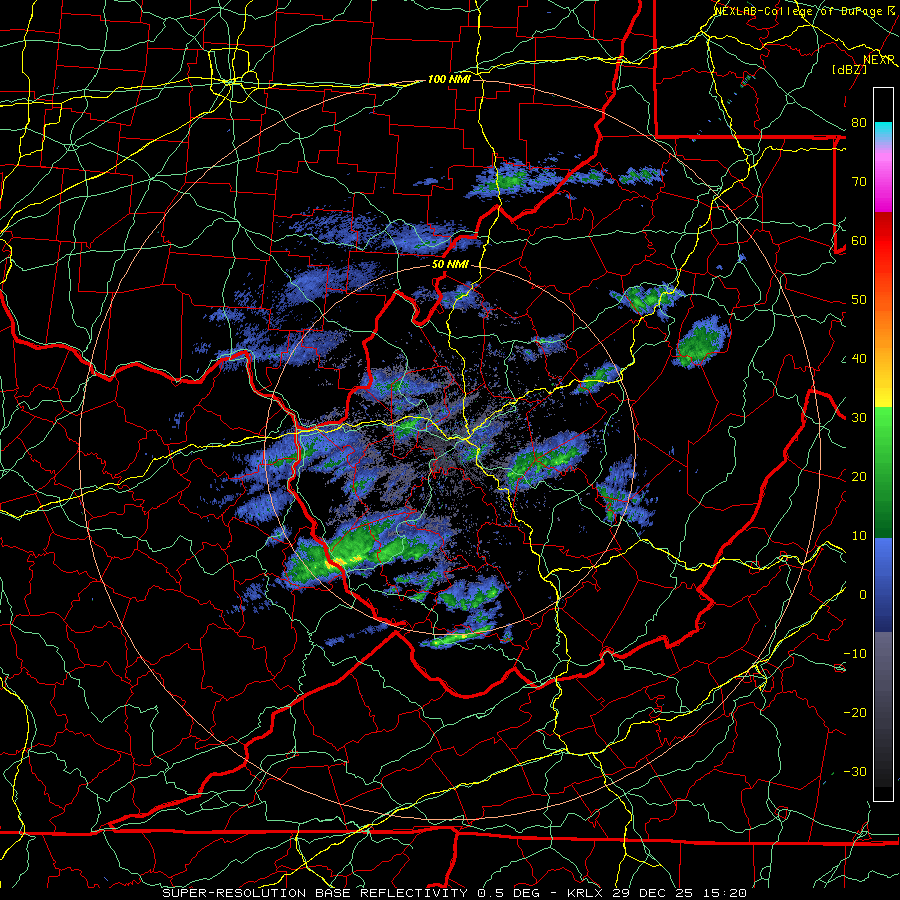Viewport: 900px width, 900px height.
Task: Click the cyan top segment of color bar
Action: [883, 131]
